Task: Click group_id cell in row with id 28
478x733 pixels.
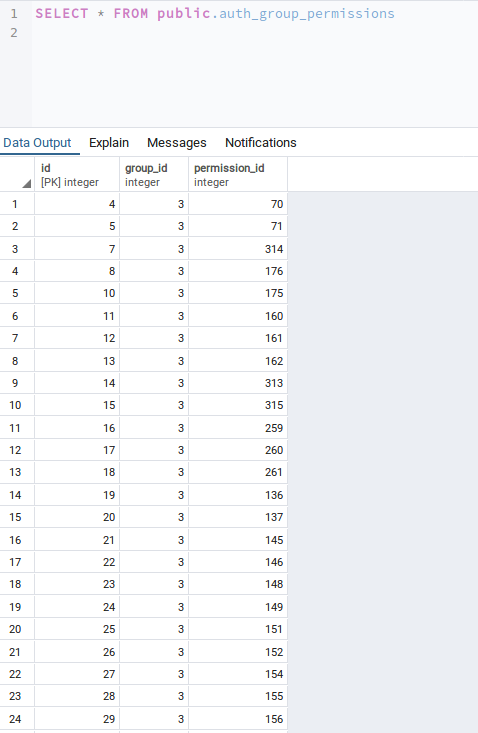Action: tap(154, 697)
